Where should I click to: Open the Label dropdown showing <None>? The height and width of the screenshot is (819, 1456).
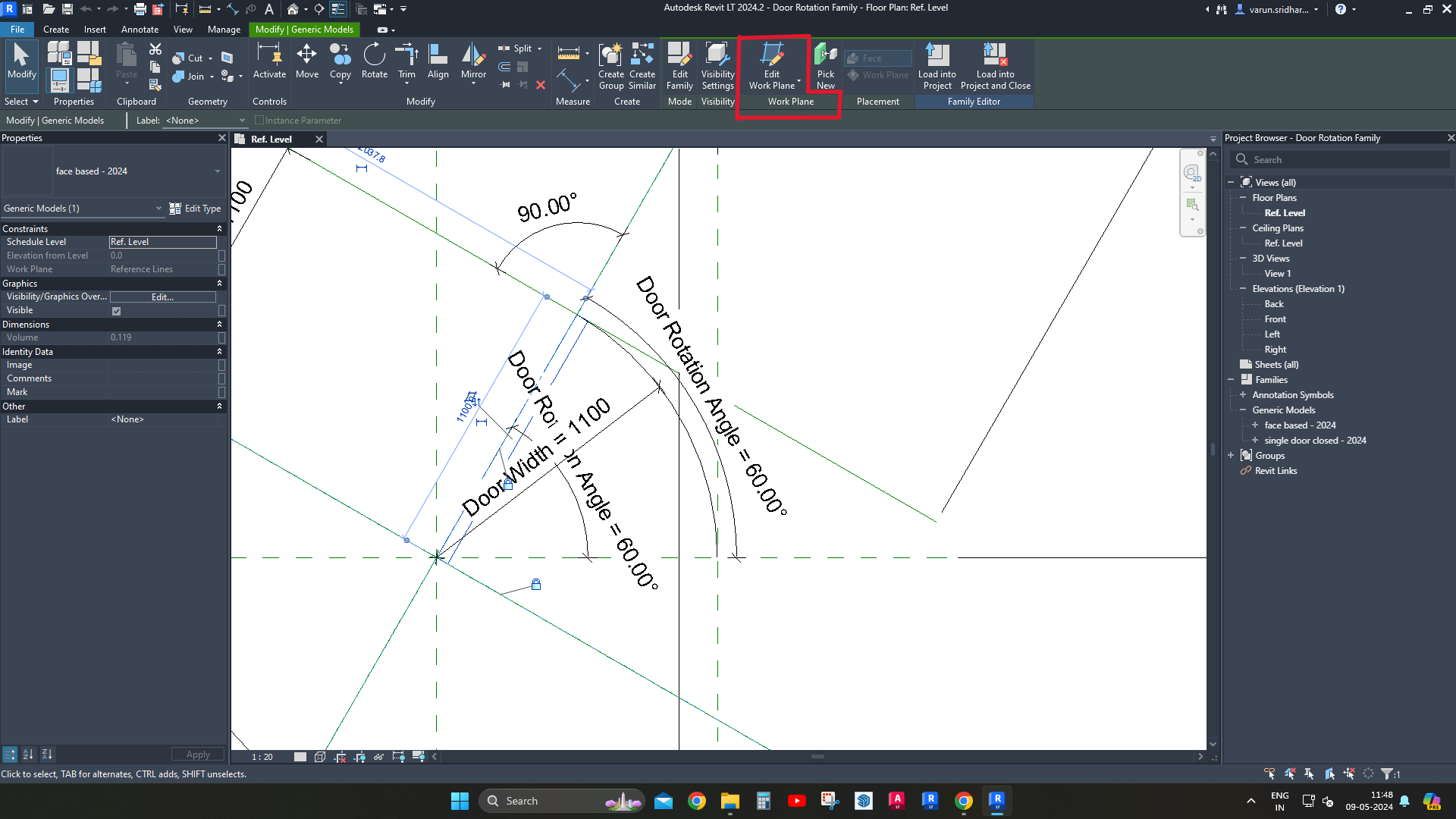click(241, 120)
